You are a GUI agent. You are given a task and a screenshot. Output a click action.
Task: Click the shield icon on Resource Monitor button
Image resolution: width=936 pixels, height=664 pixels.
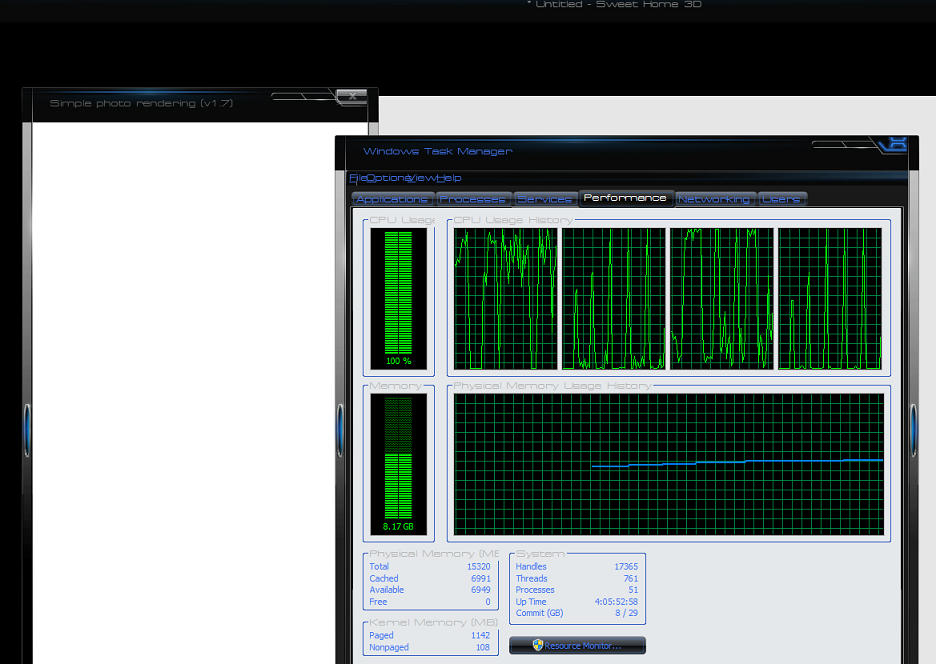pos(537,645)
